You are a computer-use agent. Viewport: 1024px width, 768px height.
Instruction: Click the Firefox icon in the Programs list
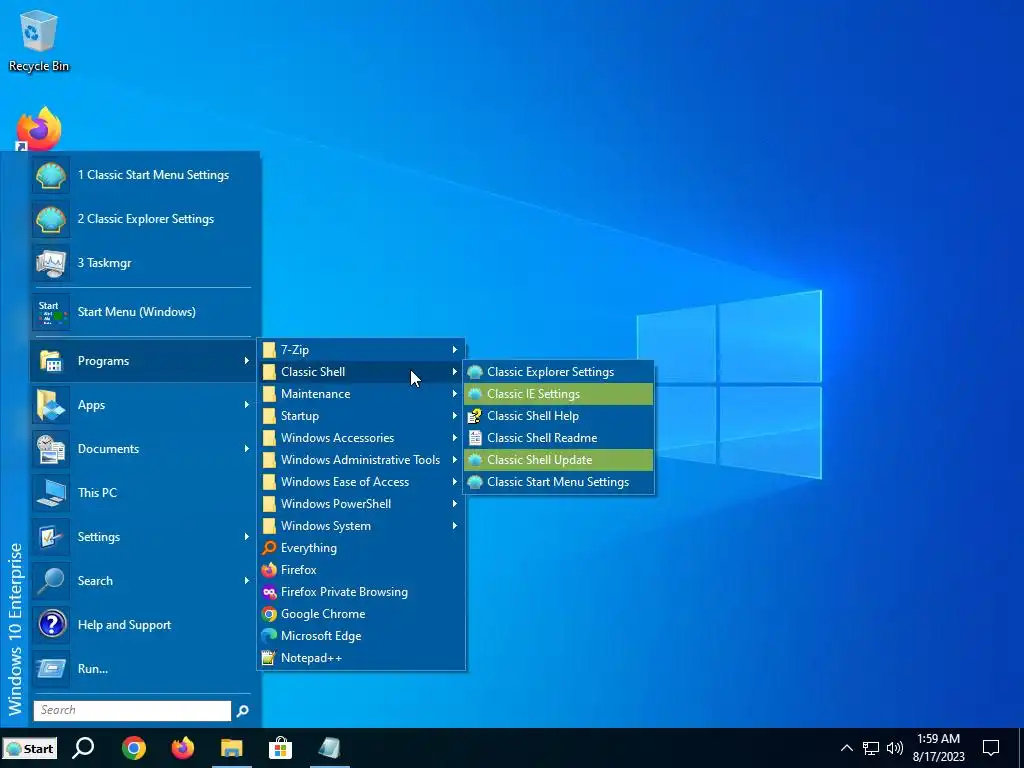[269, 570]
